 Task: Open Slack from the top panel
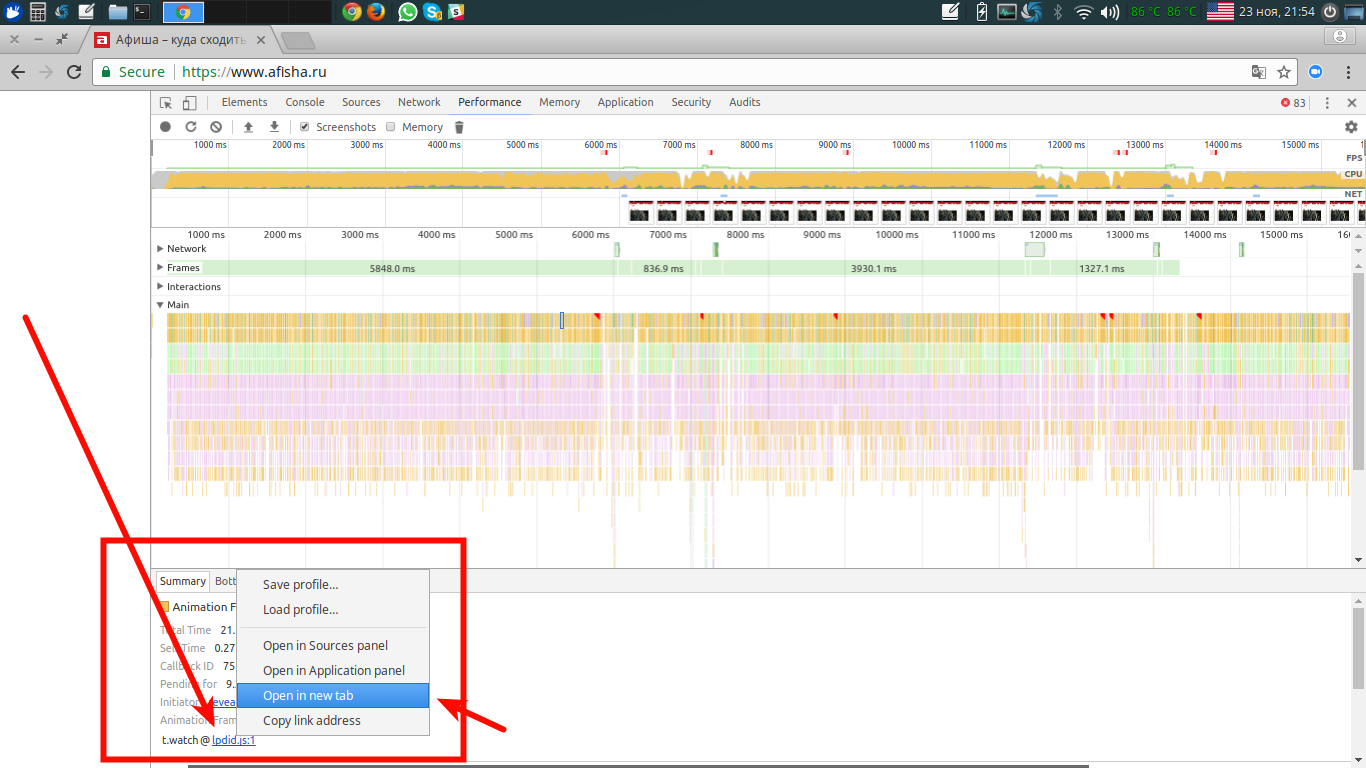click(x=457, y=12)
